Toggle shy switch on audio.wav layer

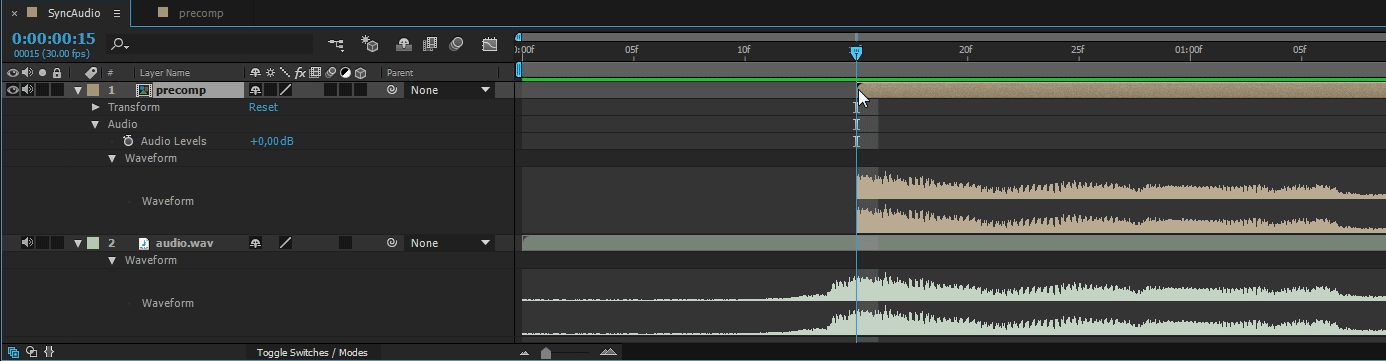(256, 243)
